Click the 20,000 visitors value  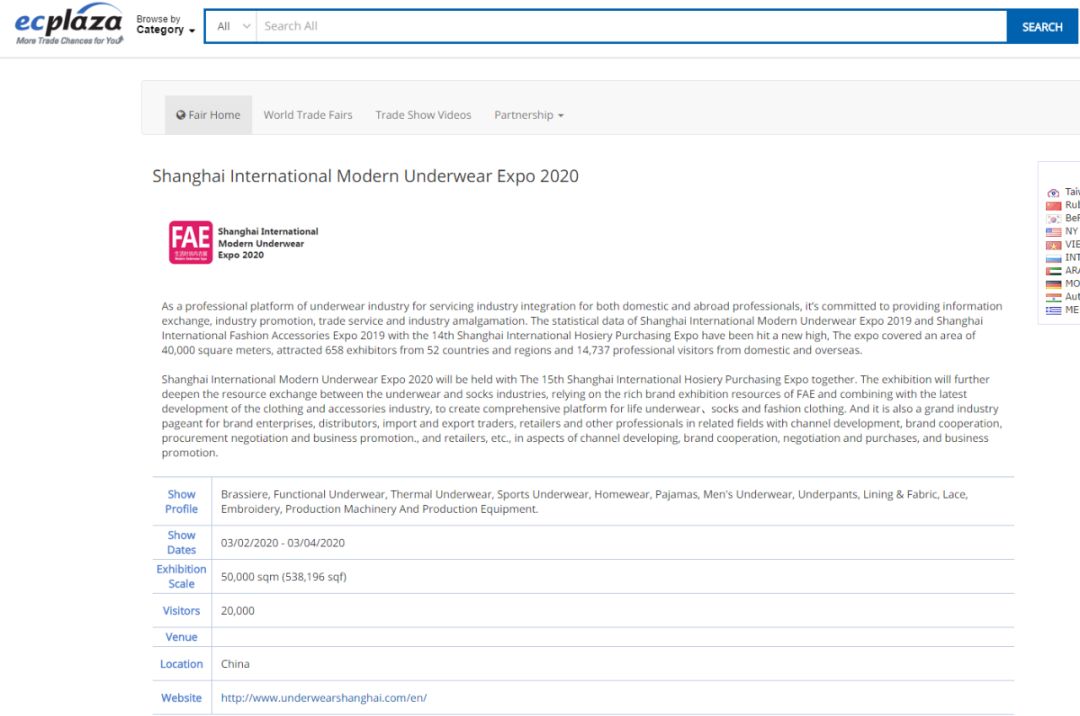238,611
